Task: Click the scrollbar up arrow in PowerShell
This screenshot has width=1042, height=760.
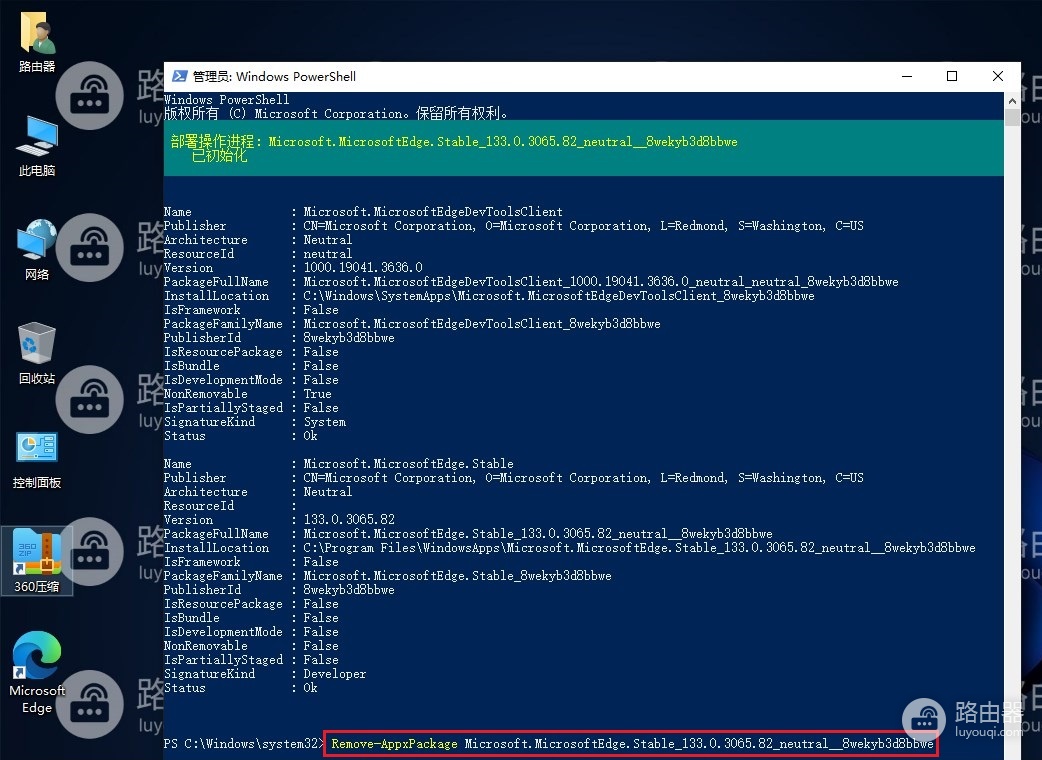Action: pyautogui.click(x=1012, y=101)
